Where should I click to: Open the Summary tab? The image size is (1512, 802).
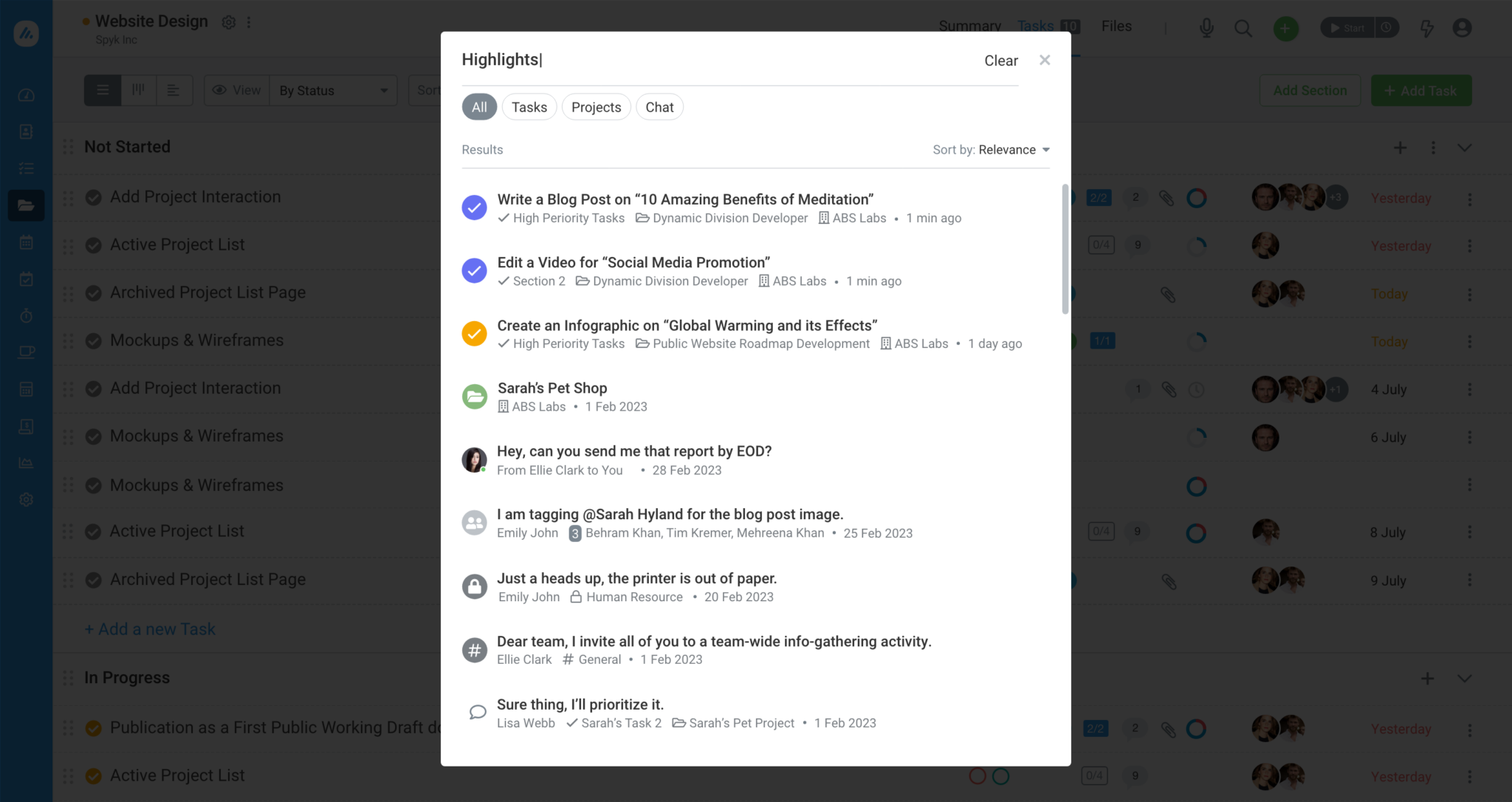coord(969,26)
